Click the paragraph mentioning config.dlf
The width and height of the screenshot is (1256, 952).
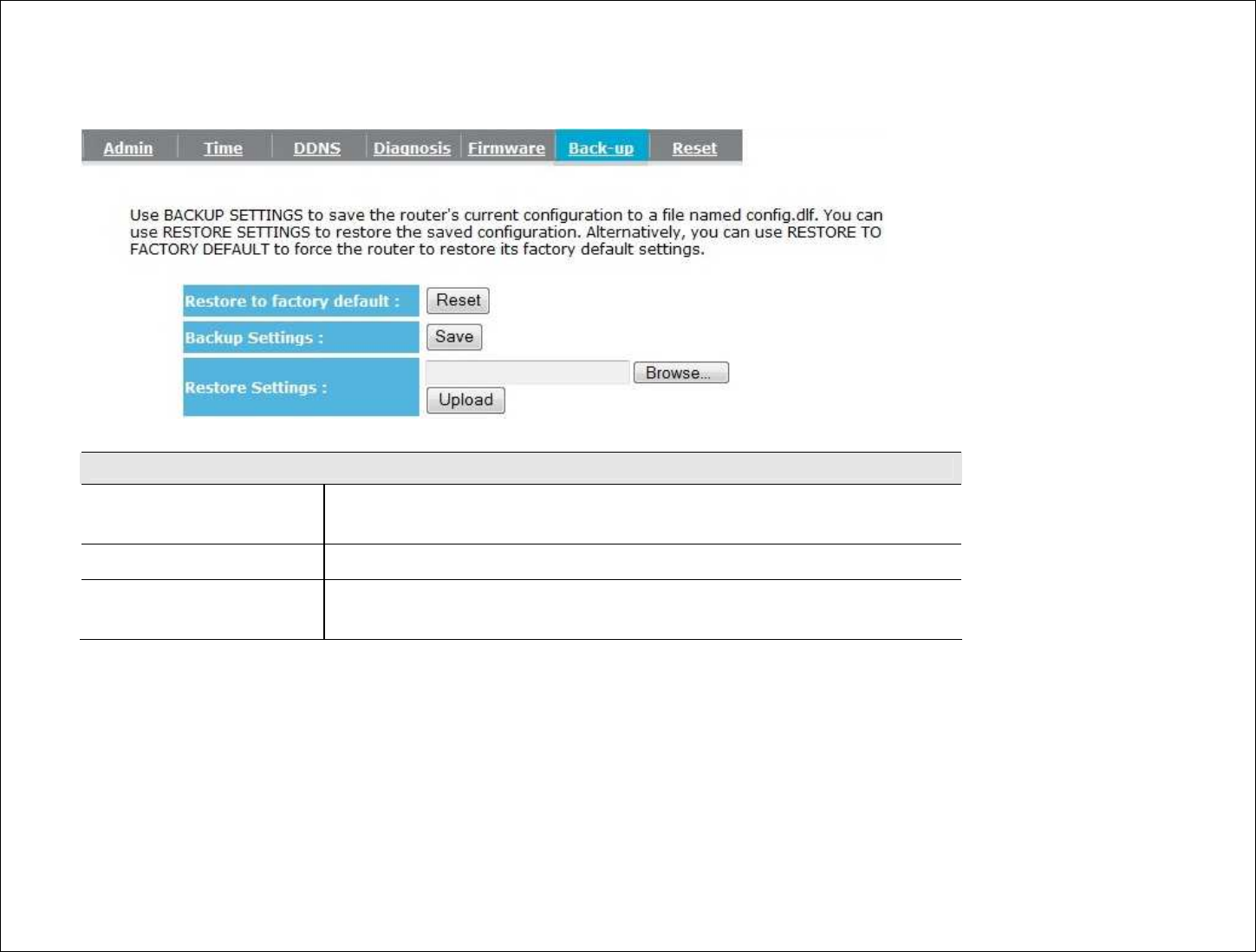(506, 232)
